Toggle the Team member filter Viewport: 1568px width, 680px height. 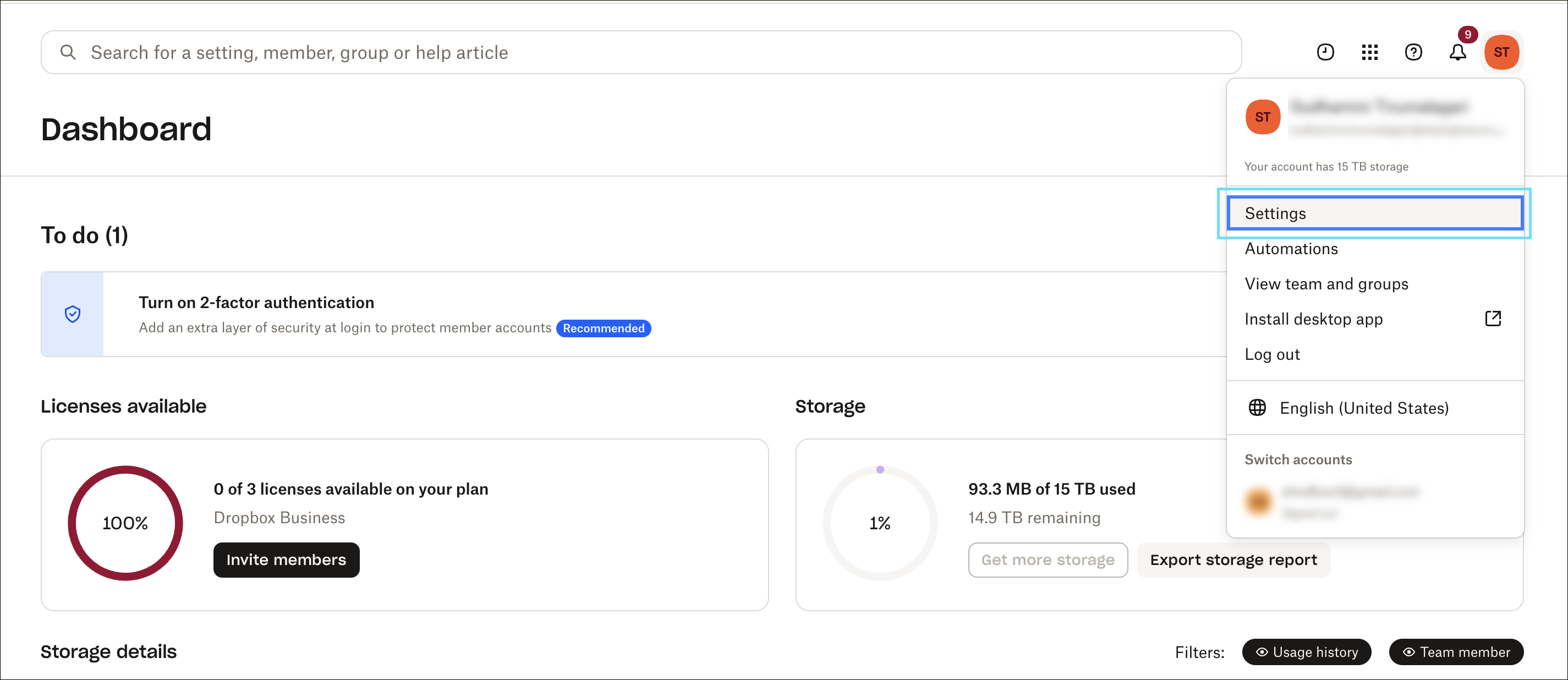tap(1455, 652)
